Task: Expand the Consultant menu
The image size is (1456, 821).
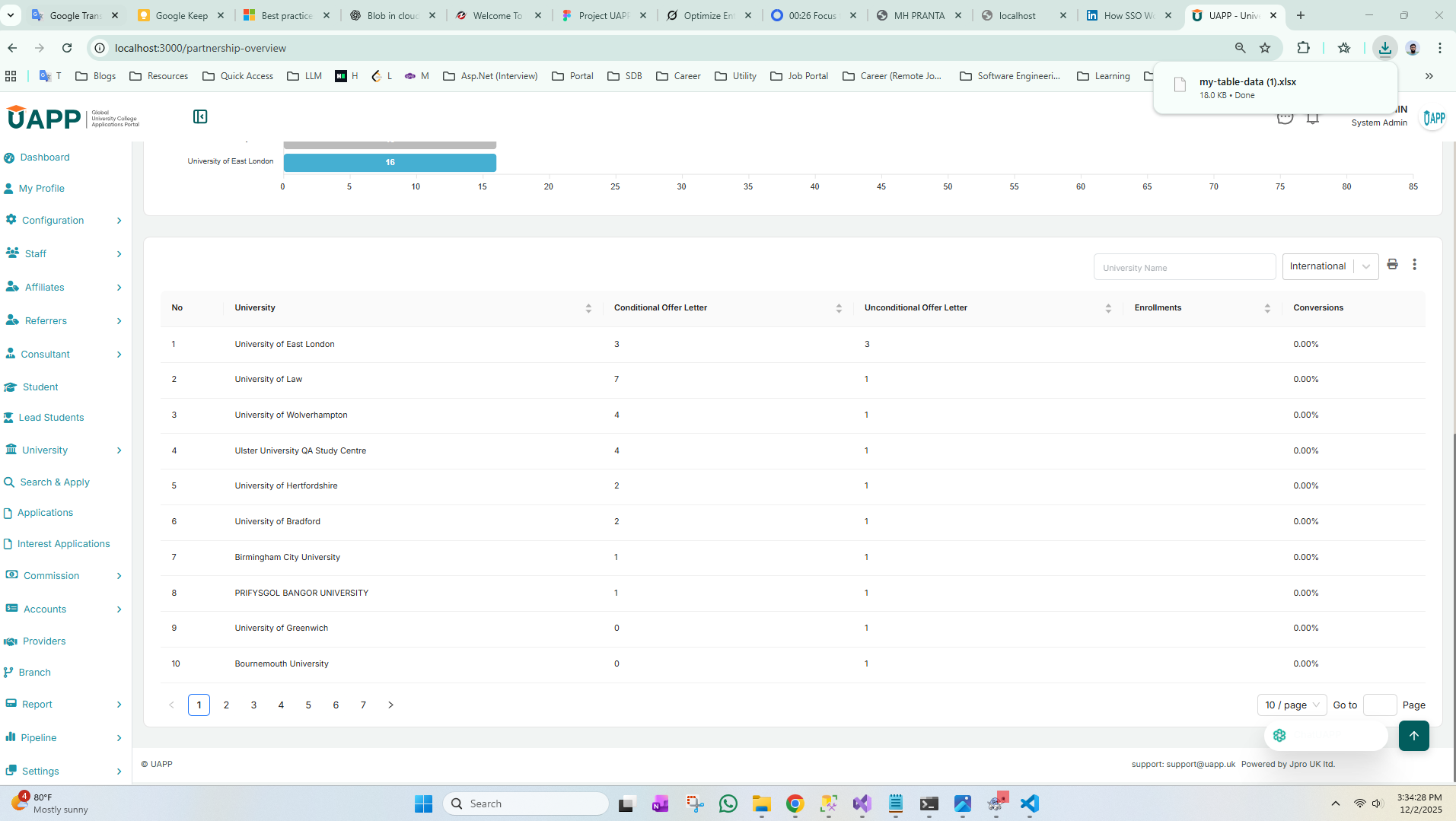Action: [x=65, y=355]
